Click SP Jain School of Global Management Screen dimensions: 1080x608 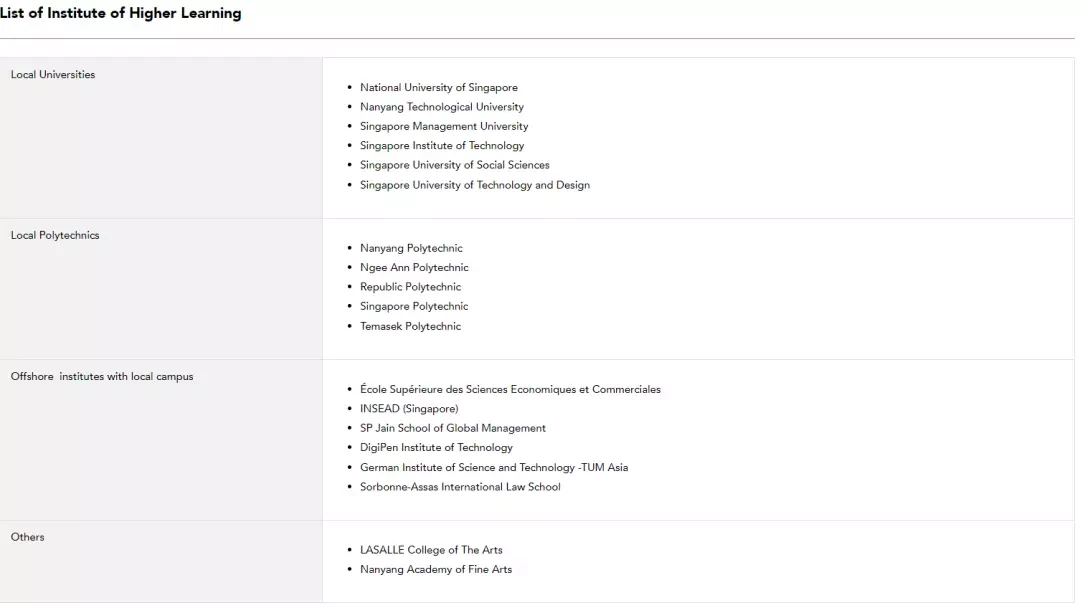click(x=453, y=428)
